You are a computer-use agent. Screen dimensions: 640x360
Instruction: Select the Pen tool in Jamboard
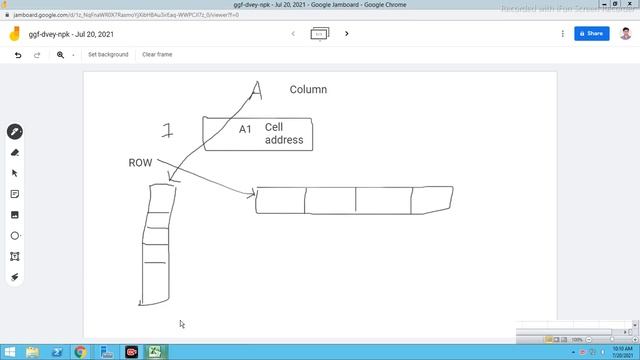[15, 132]
